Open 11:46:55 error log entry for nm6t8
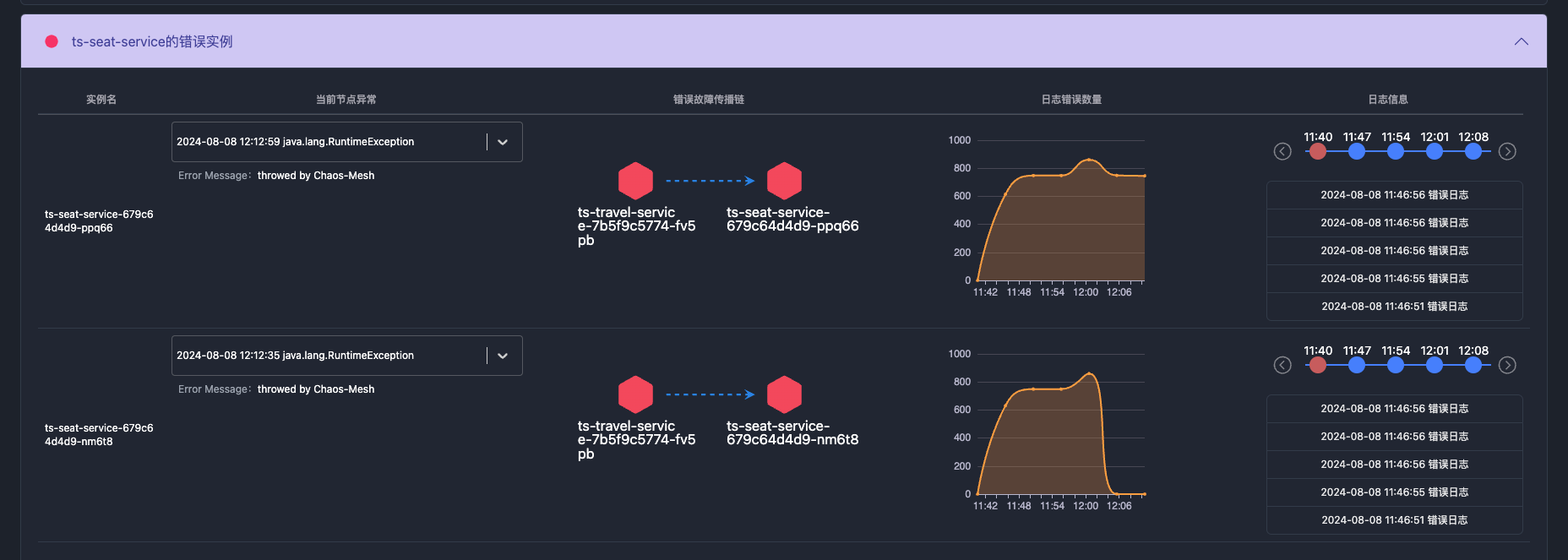Screen dimensions: 1568x560 [x=1394, y=492]
